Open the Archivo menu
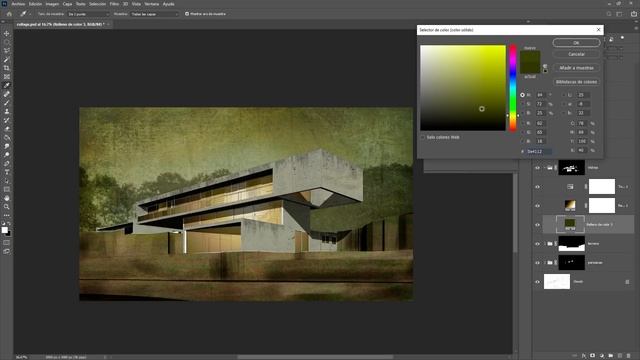This screenshot has height=360, width=640. 18,4
